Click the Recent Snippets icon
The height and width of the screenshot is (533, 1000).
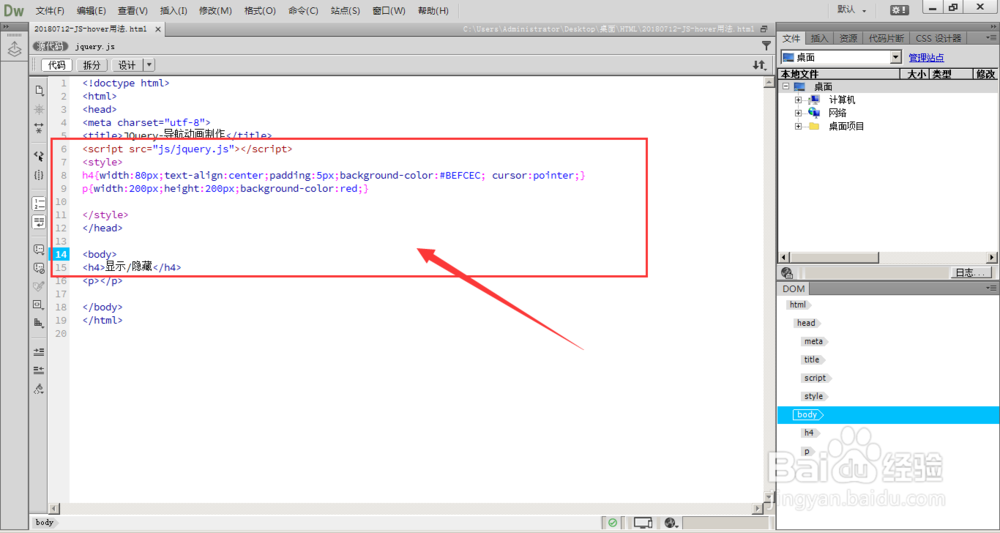[39, 305]
